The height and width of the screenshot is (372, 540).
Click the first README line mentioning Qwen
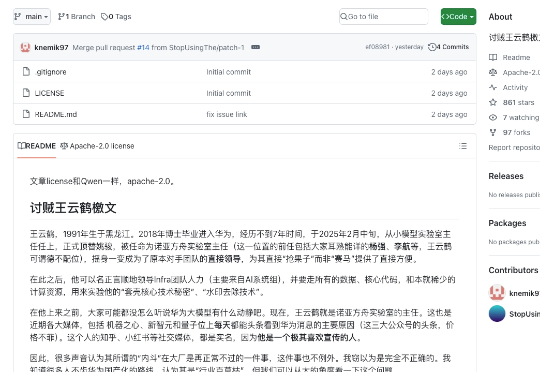[102, 181]
